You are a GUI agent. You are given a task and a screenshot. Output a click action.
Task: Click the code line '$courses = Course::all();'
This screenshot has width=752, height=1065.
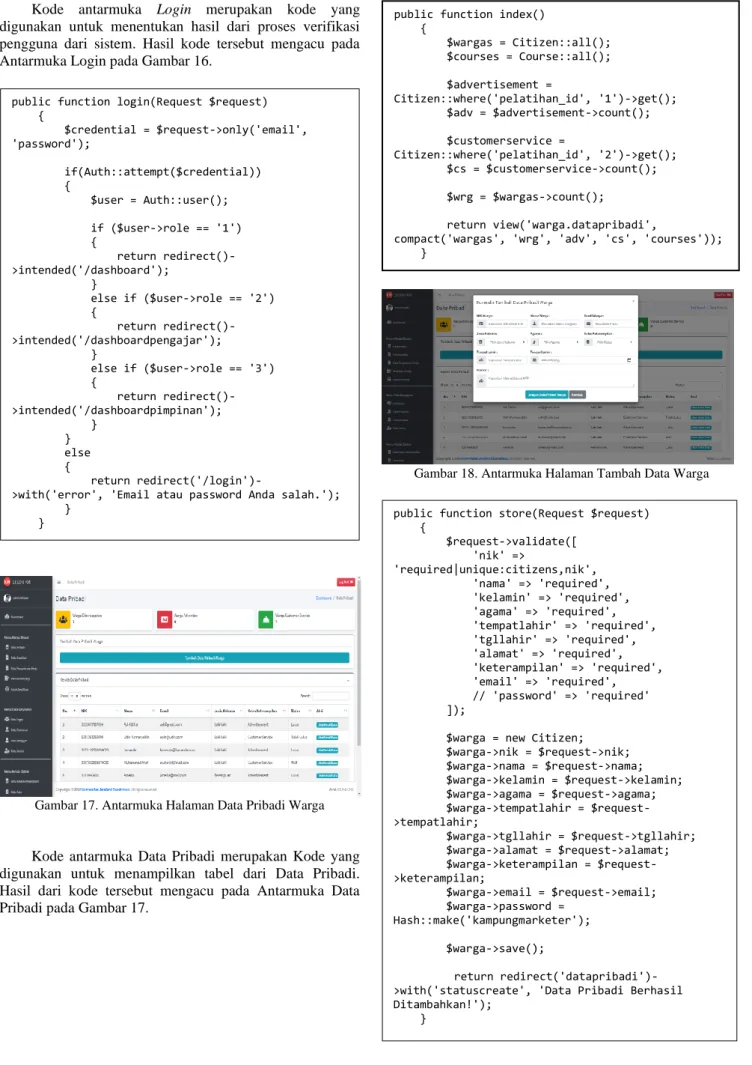pos(528,56)
